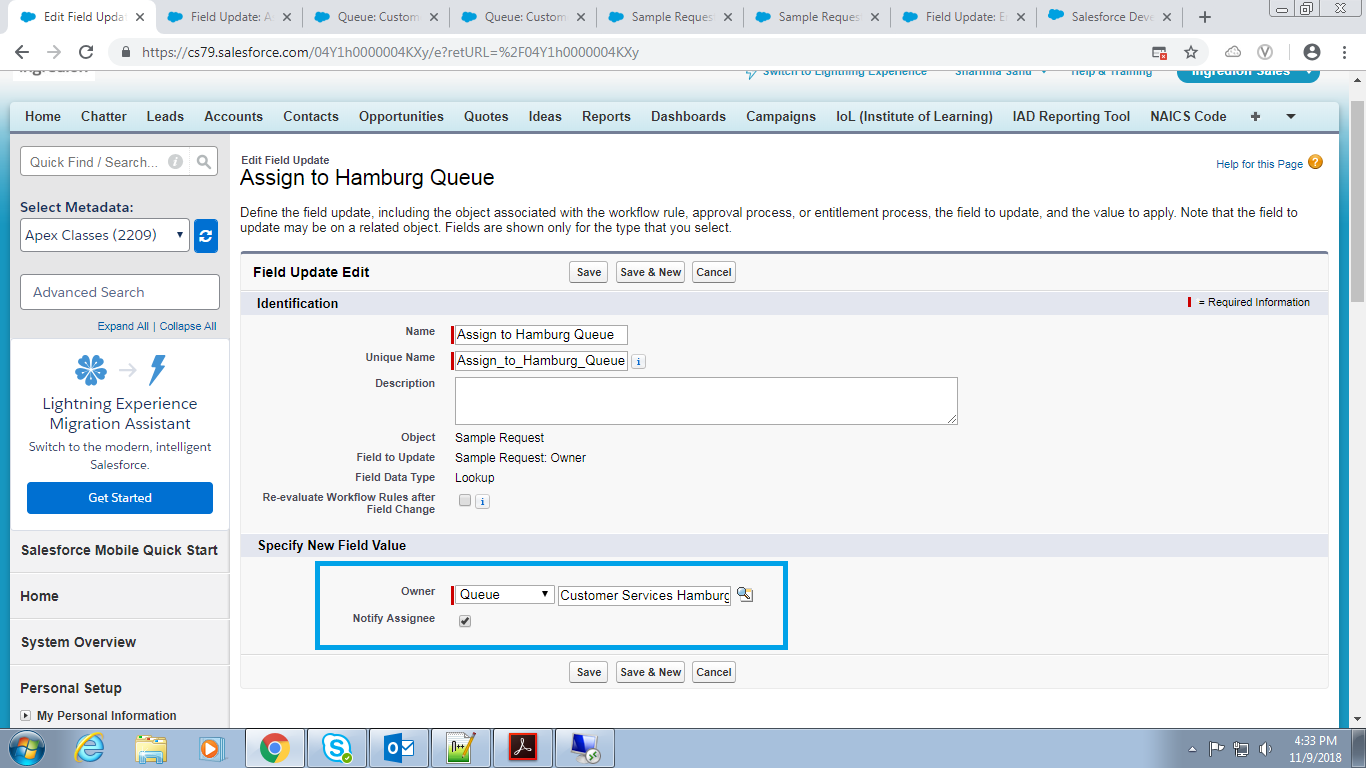Viewport: 1366px width, 768px height.
Task: Click the circled V extension icon
Action: (1264, 52)
